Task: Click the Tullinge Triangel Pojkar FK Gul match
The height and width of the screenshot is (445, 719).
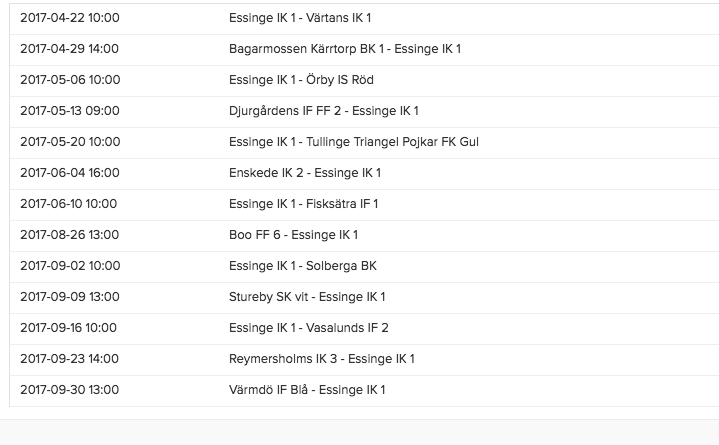Action: pos(353,142)
